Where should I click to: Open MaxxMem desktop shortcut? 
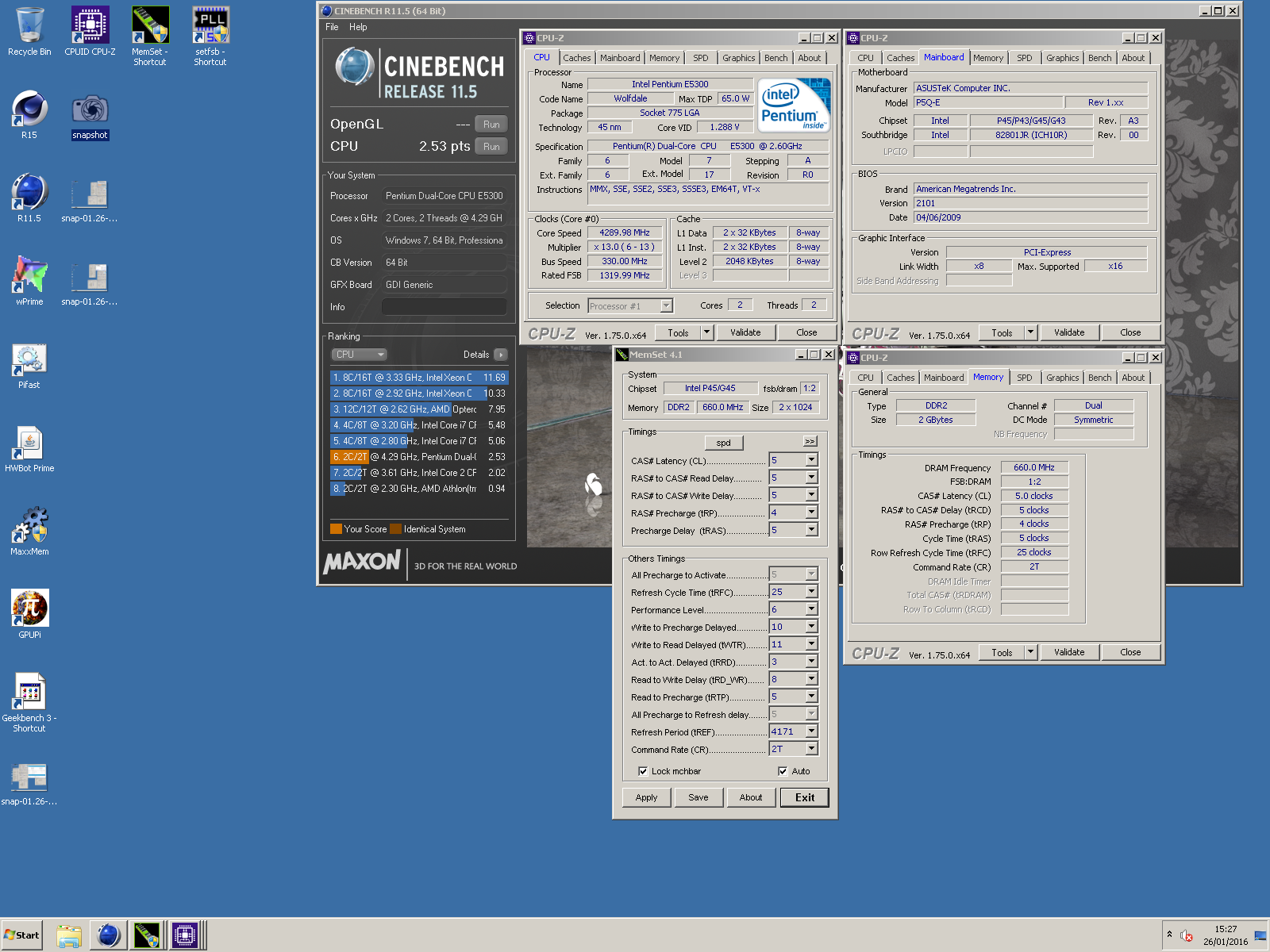click(x=29, y=532)
